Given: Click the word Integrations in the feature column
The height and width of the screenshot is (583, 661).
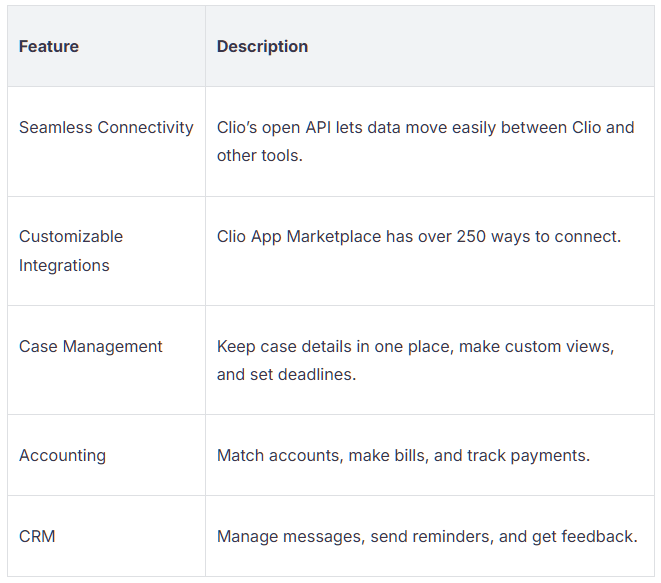Looking at the screenshot, I should [x=64, y=266].
